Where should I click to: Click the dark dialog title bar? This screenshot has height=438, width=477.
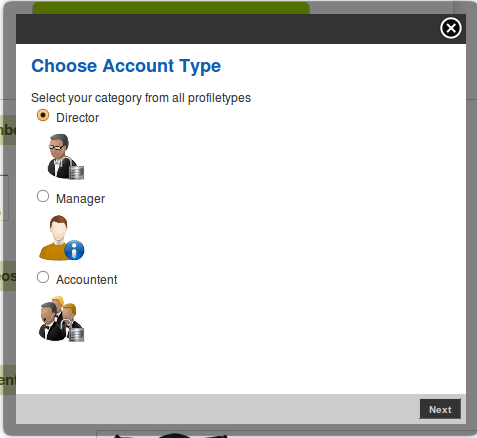coord(227,29)
